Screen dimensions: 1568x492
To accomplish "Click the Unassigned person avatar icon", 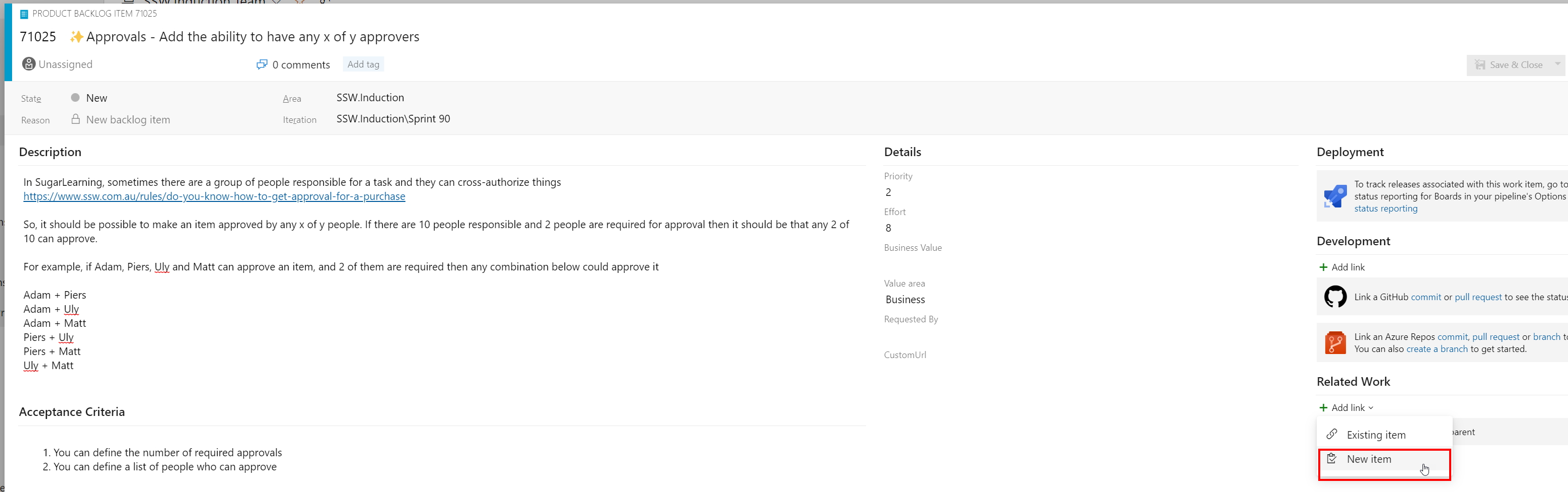I will click(29, 64).
